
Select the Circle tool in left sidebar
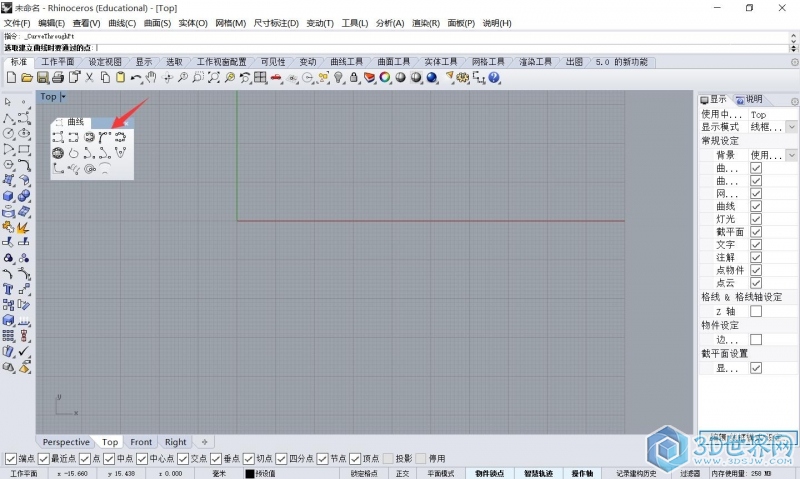coord(8,134)
